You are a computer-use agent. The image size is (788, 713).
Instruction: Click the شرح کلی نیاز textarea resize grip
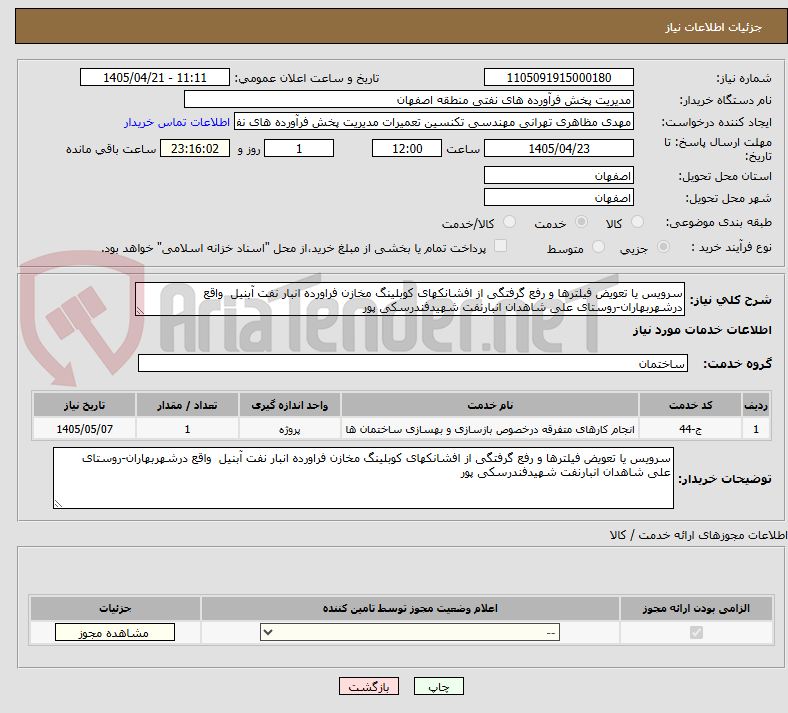(140, 311)
